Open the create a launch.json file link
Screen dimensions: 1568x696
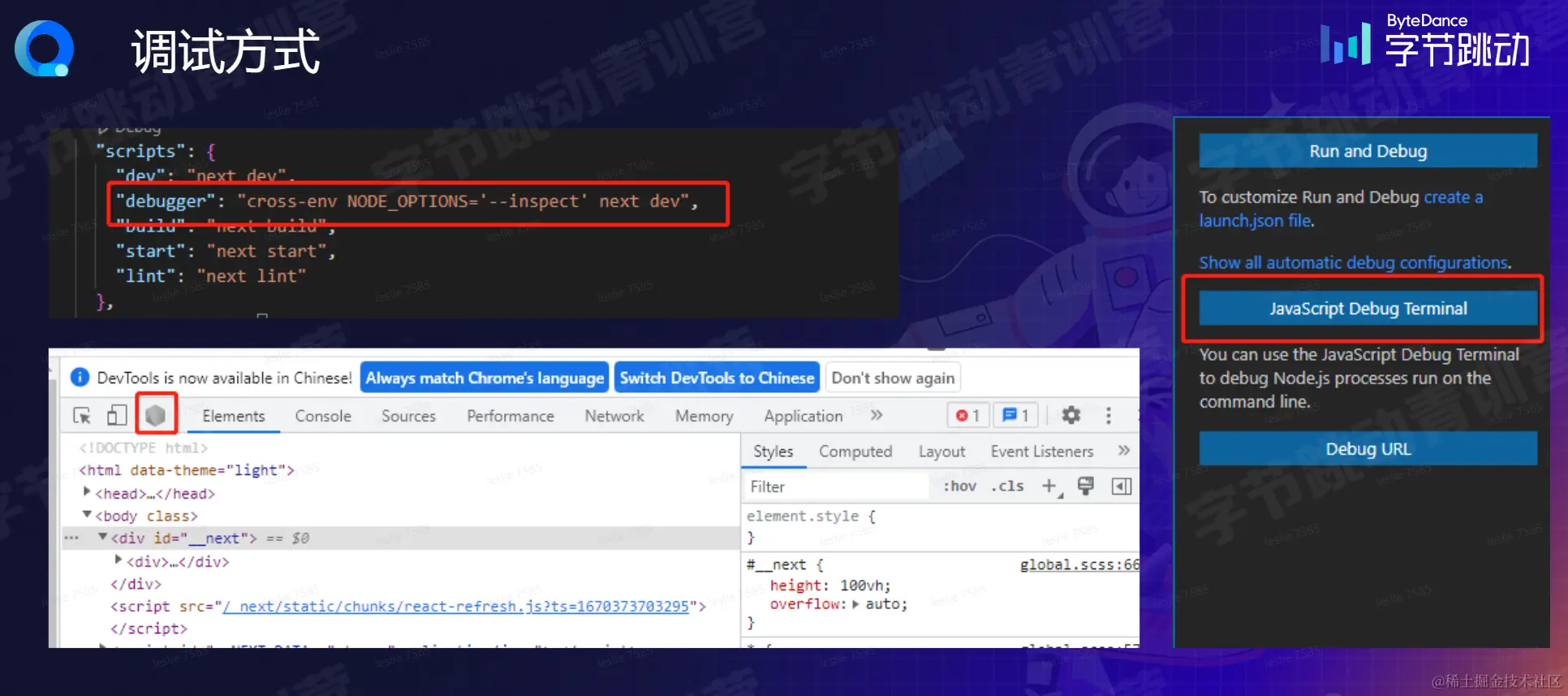(1341, 209)
